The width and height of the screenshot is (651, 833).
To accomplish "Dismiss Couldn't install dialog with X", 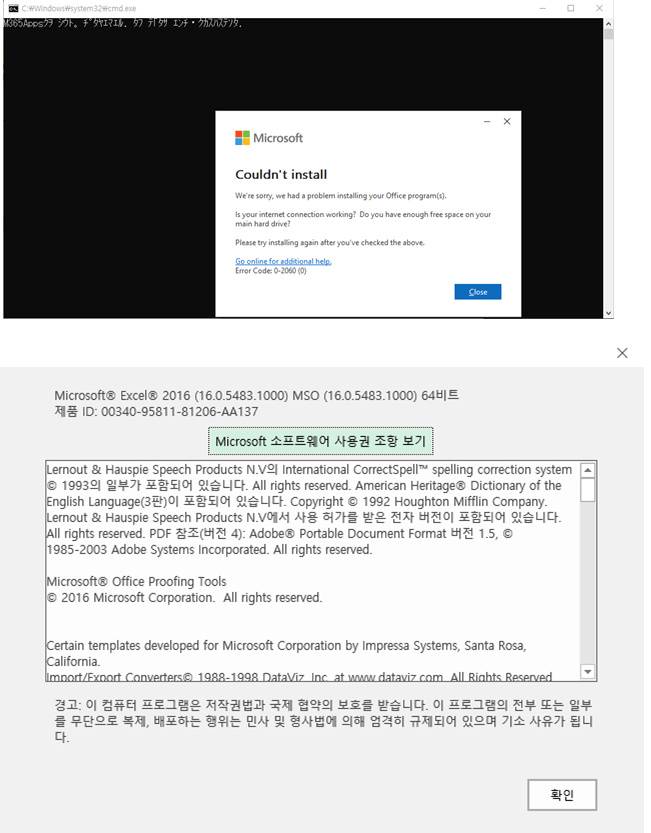I will [507, 122].
